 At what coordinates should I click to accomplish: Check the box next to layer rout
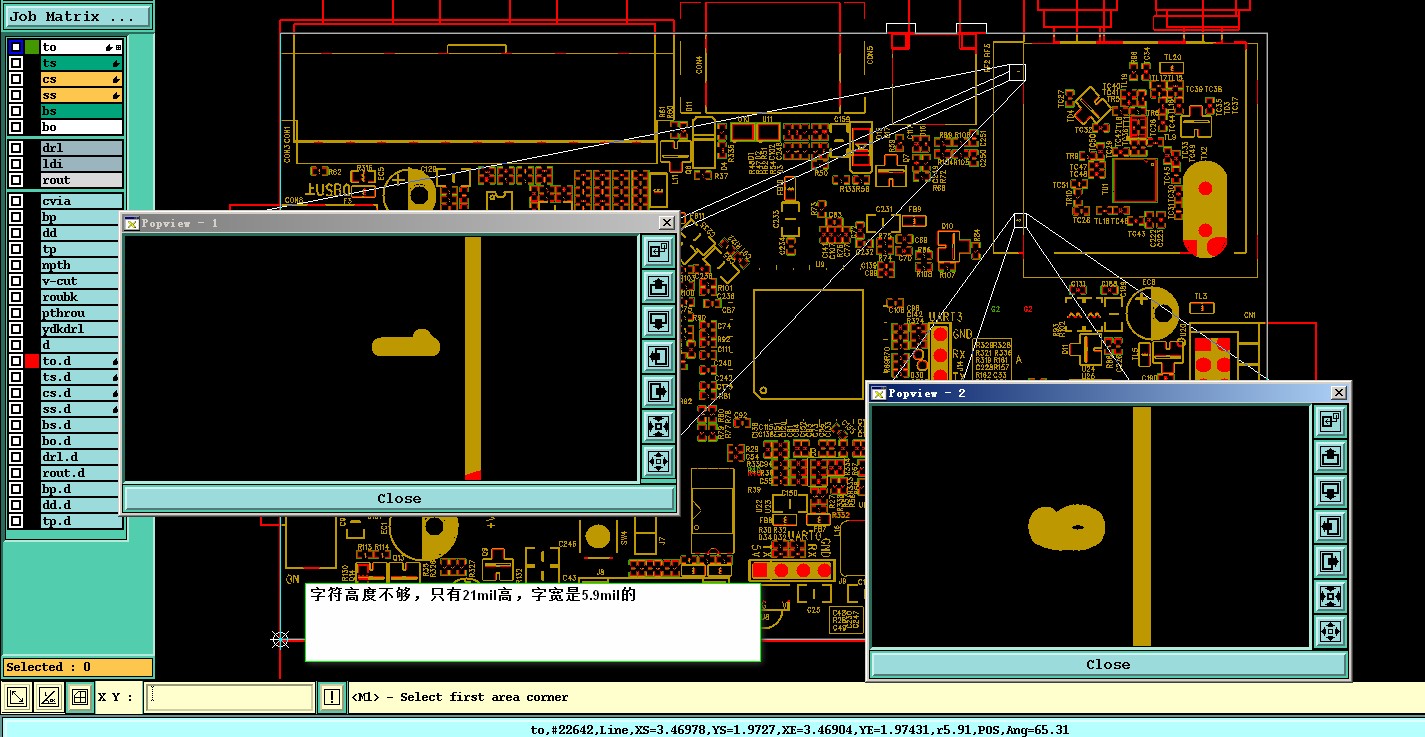[16, 180]
